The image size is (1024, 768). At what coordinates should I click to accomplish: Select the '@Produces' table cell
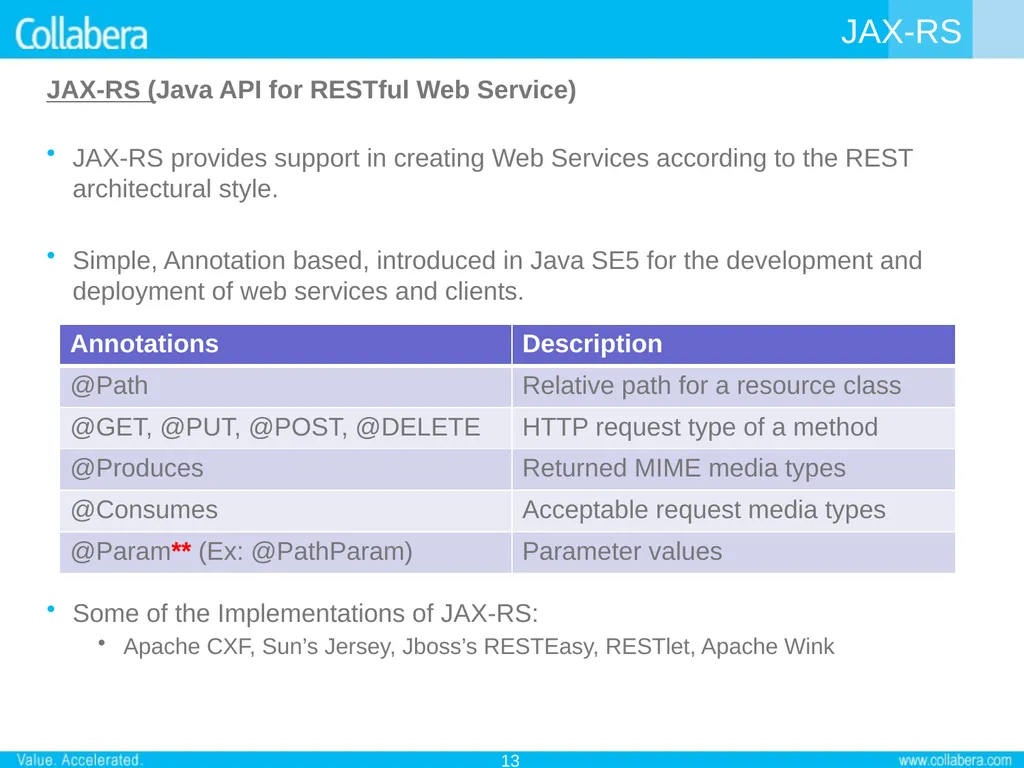coord(285,469)
